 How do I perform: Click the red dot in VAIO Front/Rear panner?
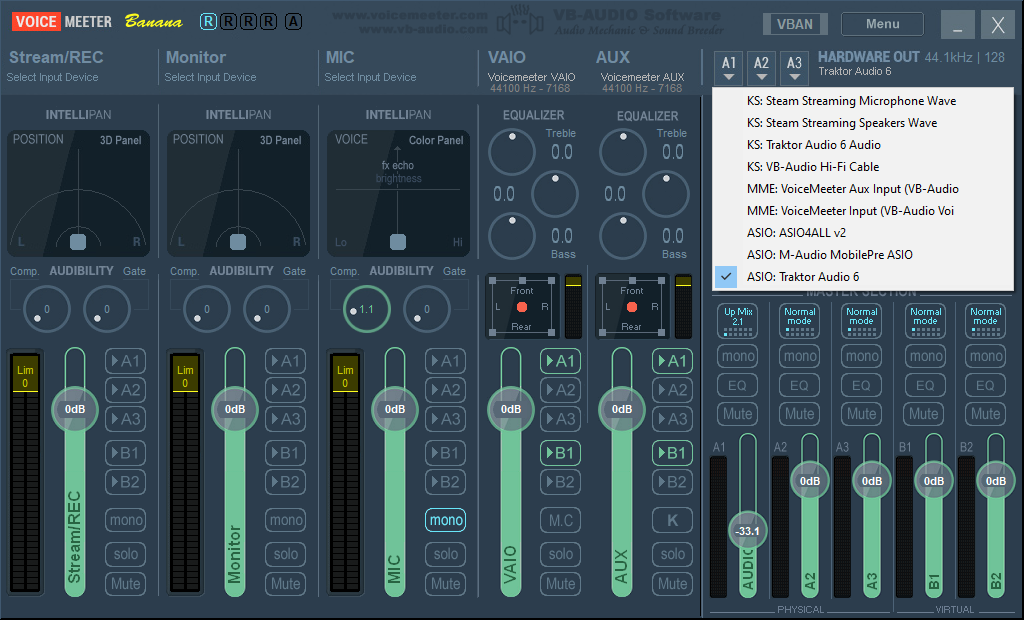click(x=522, y=307)
